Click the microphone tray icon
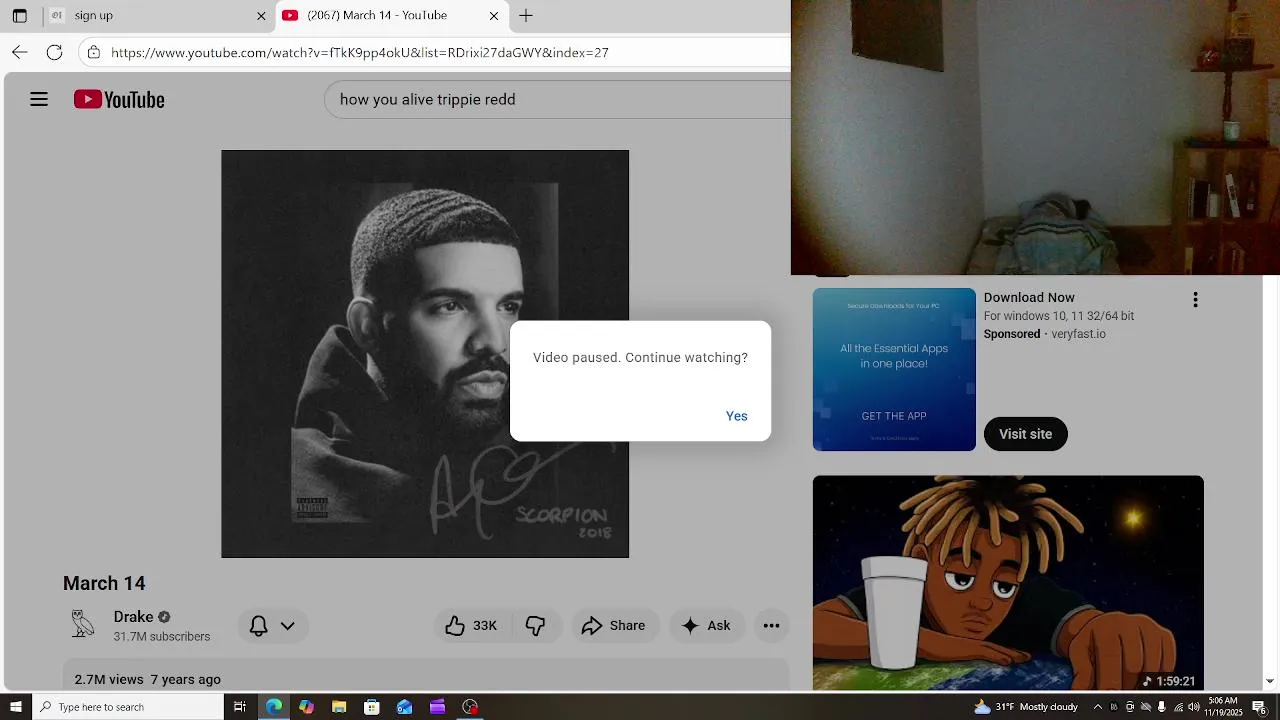Screen dimensions: 1280x720 pos(1161,707)
